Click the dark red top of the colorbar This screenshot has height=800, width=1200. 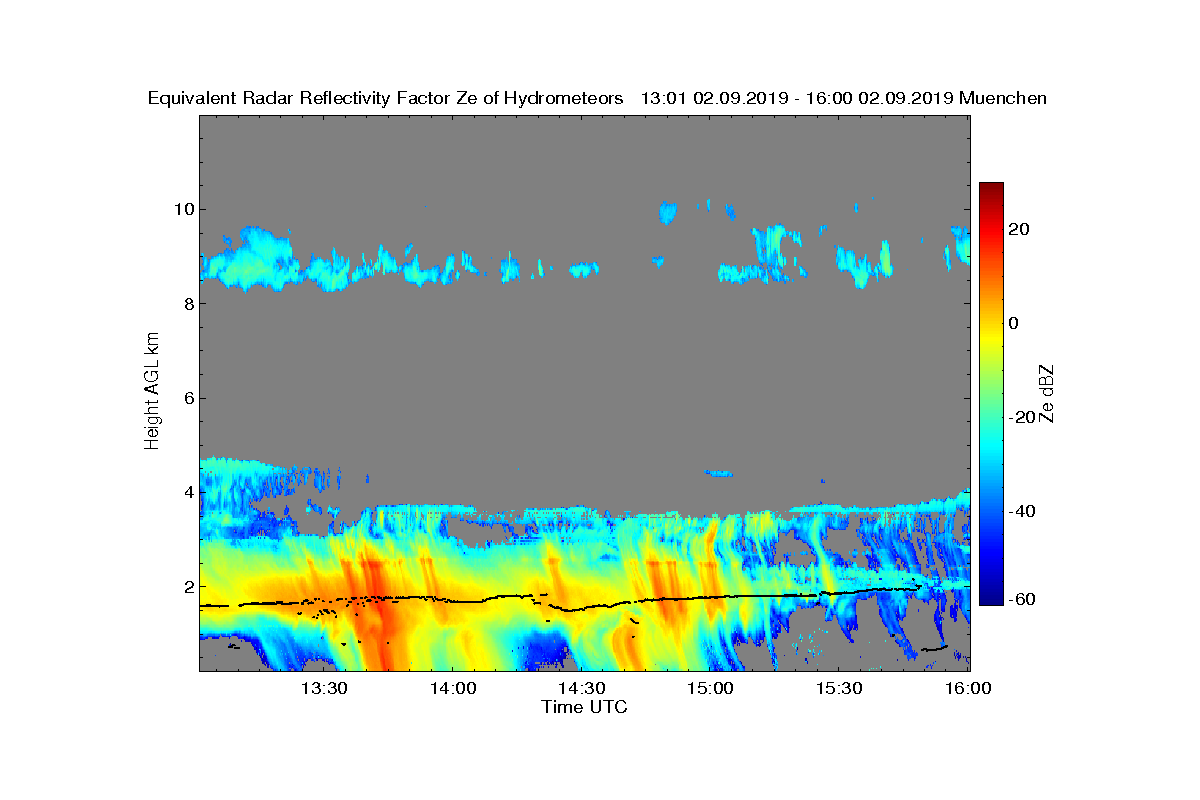(991, 190)
